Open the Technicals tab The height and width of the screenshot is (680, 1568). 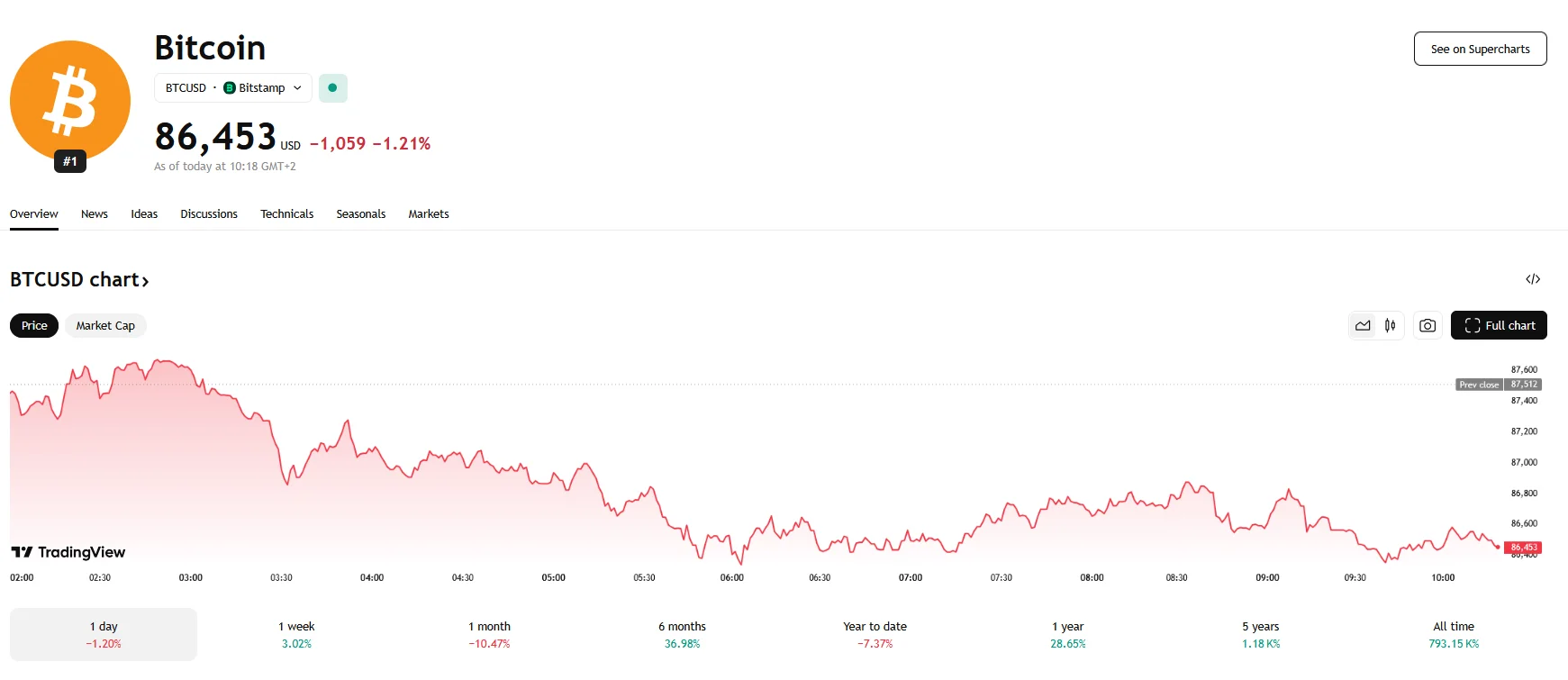[286, 214]
